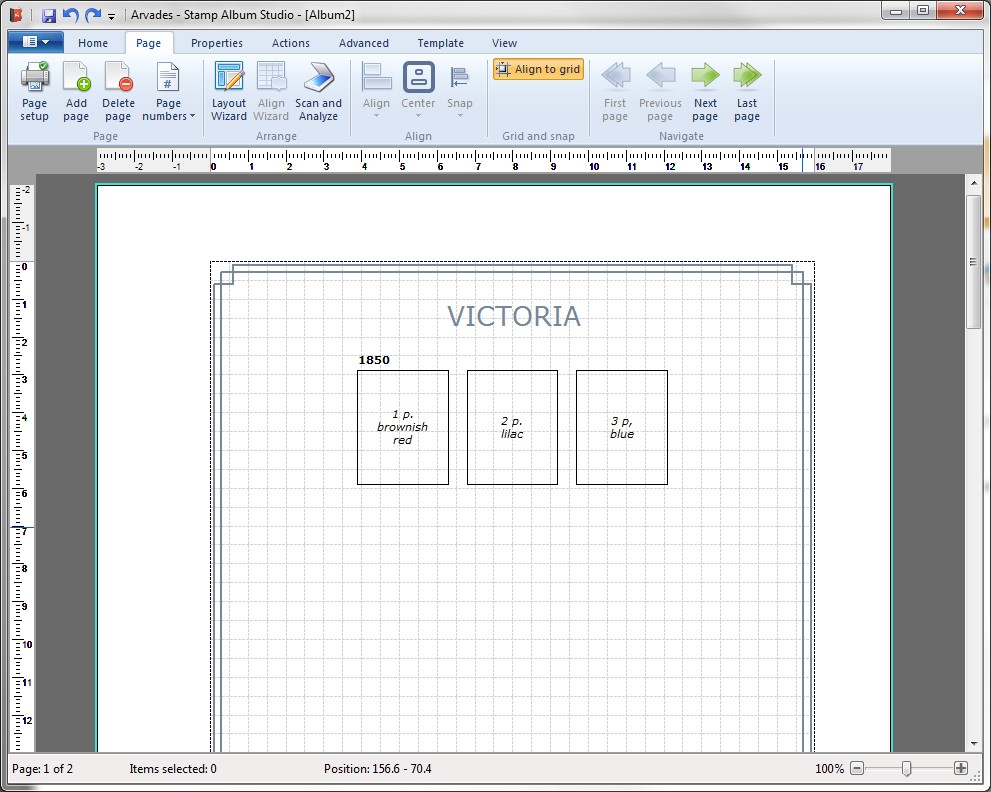The height and width of the screenshot is (792, 991).
Task: Open the View tab
Action: point(504,43)
